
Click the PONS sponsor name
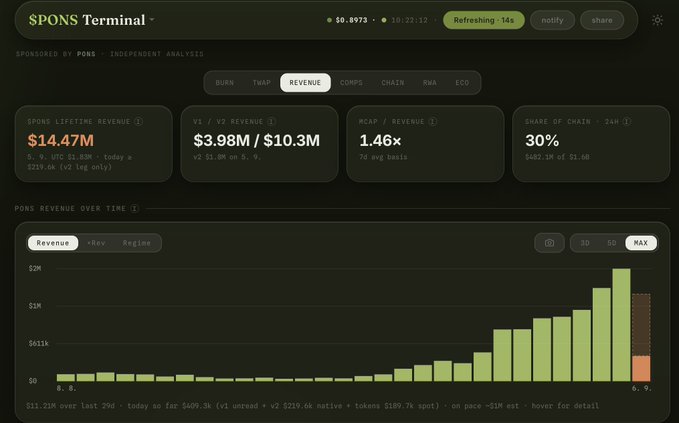pos(86,54)
